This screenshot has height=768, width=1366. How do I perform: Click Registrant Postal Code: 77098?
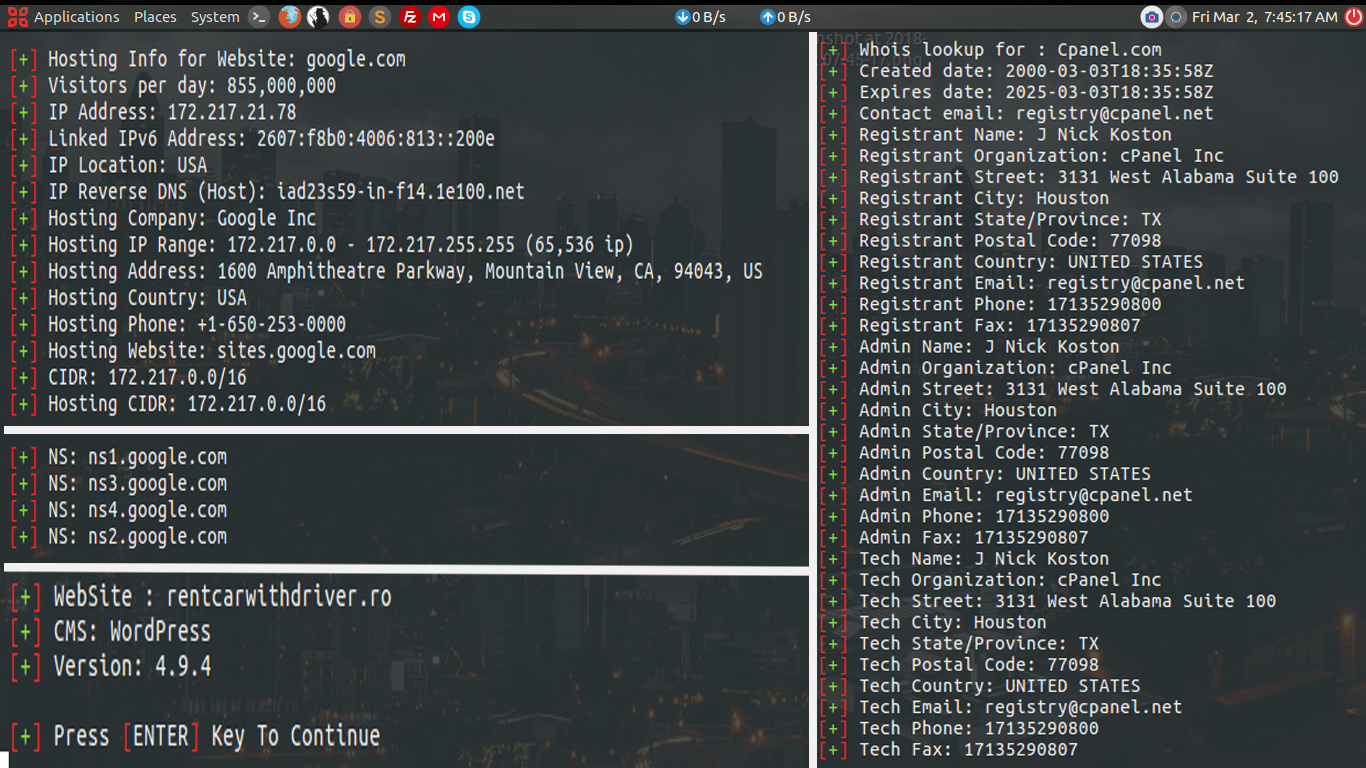pyautogui.click(x=991, y=240)
